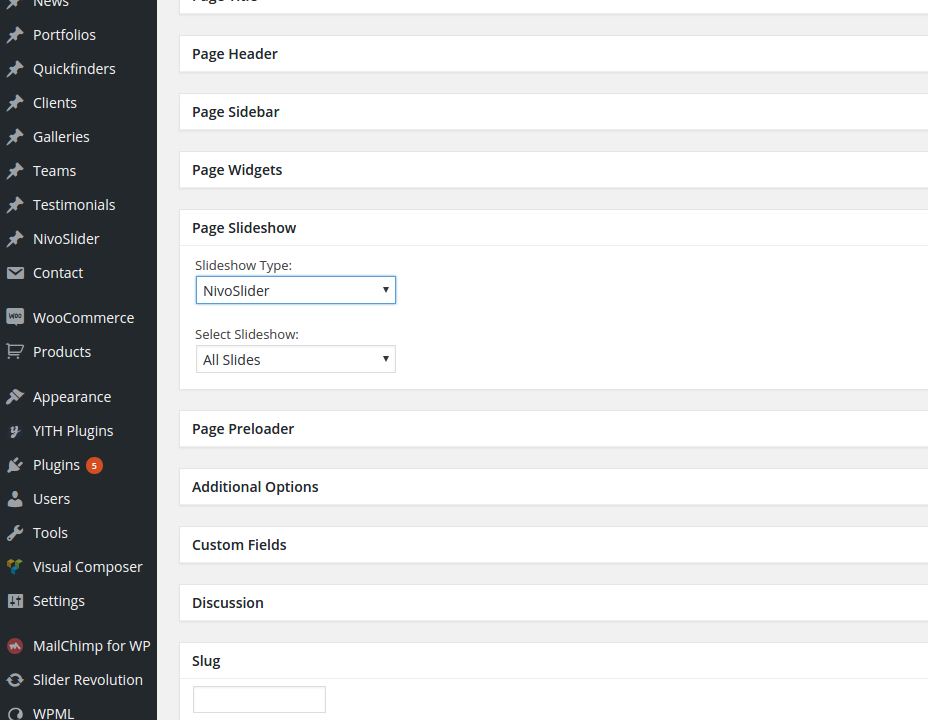Open the Select Slideshow dropdown
Screen dimensions: 928x720
pos(295,360)
